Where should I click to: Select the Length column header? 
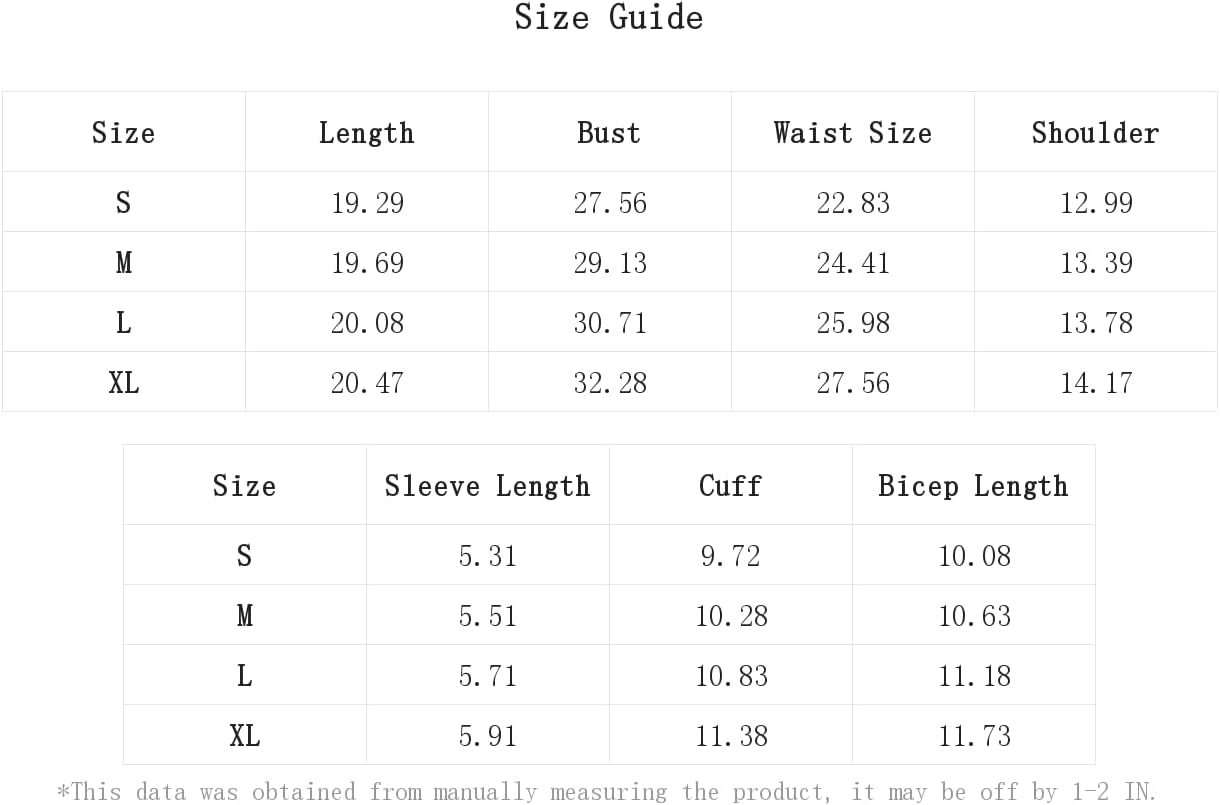coord(366,133)
